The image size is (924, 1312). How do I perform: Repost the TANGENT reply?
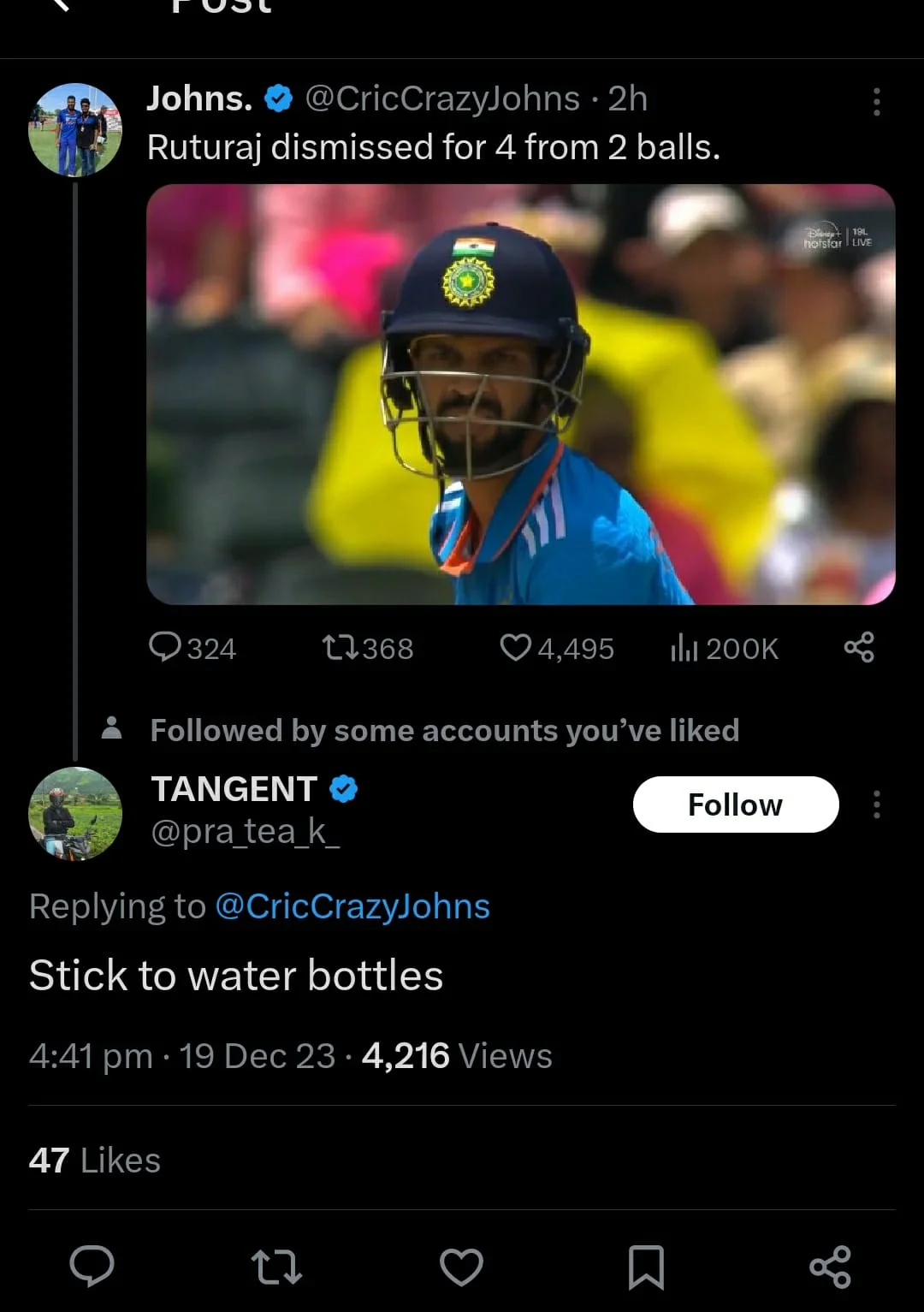click(276, 1267)
